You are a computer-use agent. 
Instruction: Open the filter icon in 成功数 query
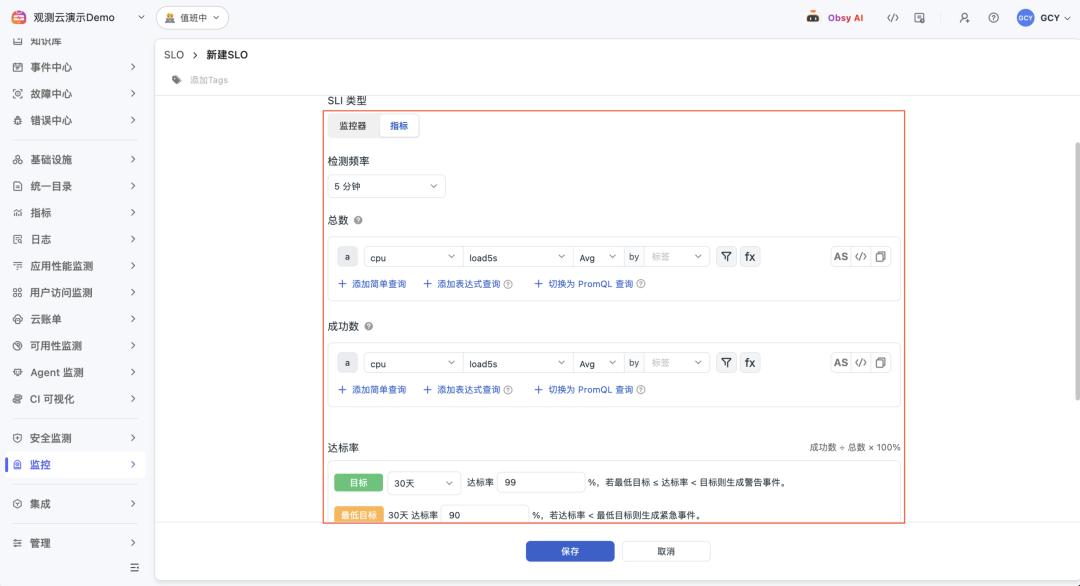coord(726,363)
